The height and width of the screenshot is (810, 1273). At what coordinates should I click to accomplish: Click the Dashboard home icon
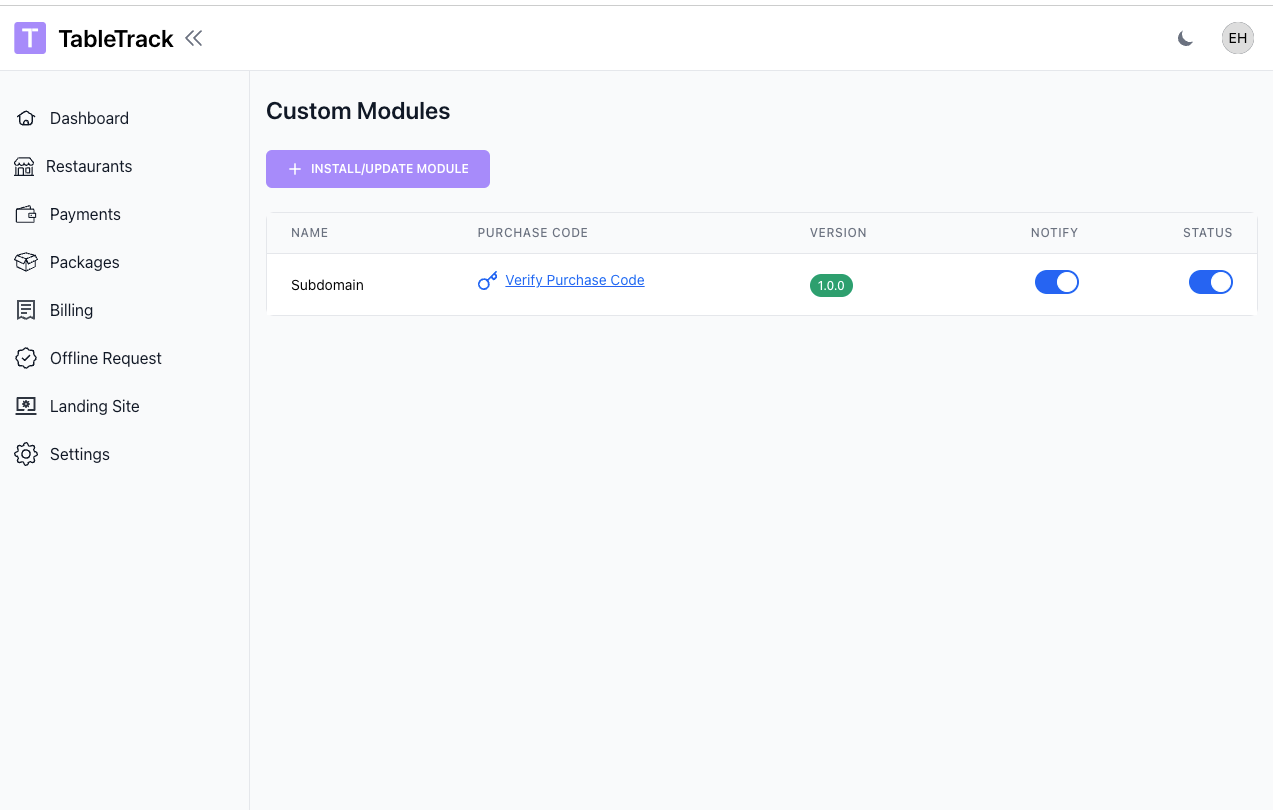click(x=26, y=118)
